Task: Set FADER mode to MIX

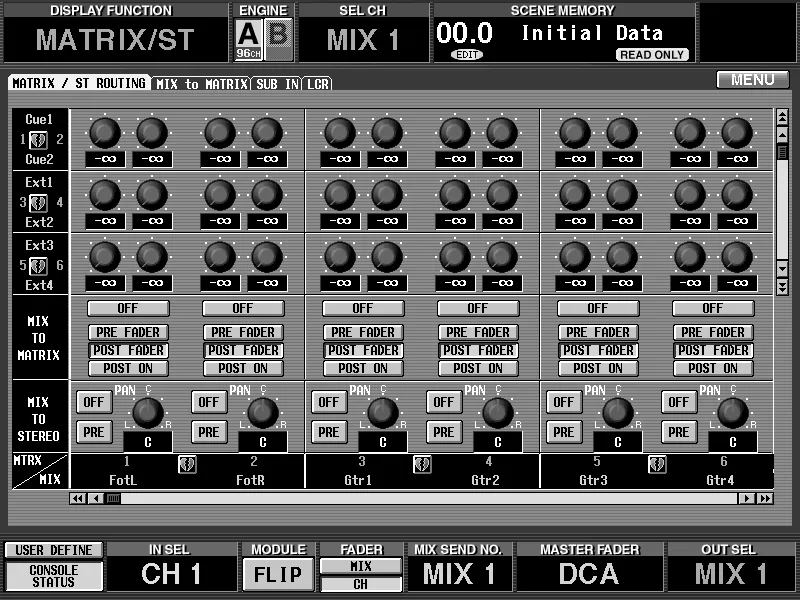Action: 361,566
